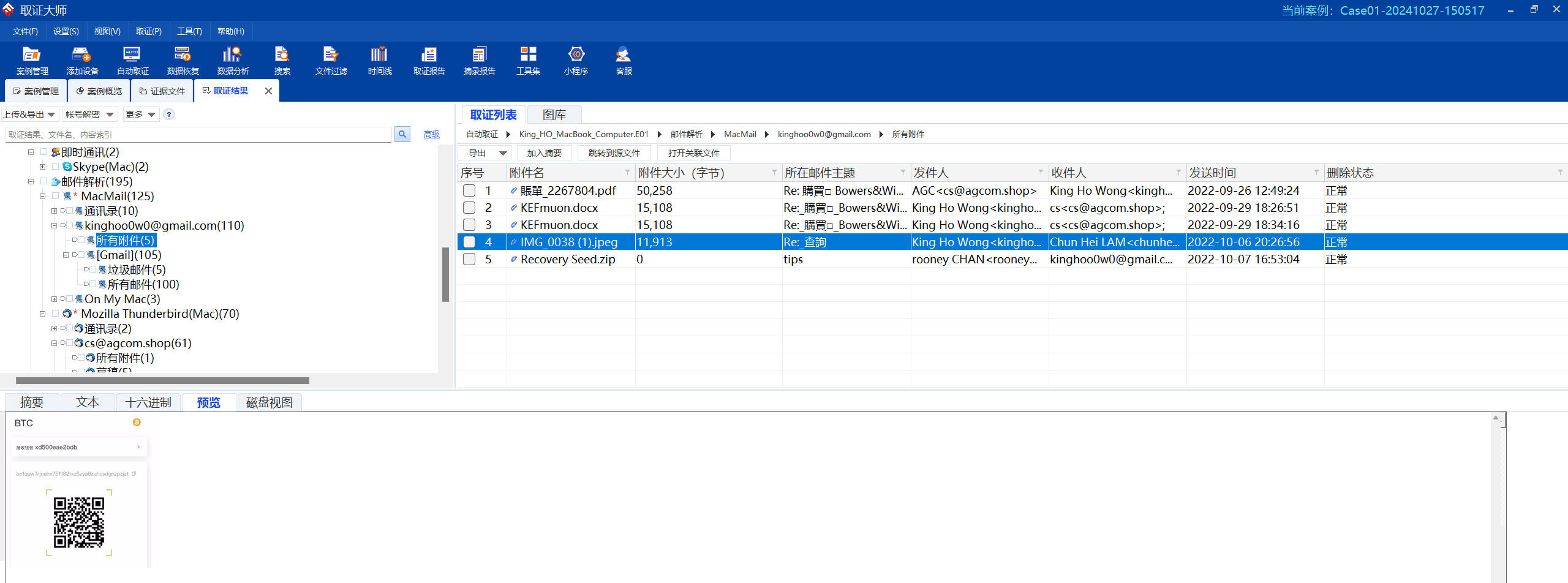Collapse the MacMail(125) node
The height and width of the screenshot is (583, 1568).
[x=42, y=196]
